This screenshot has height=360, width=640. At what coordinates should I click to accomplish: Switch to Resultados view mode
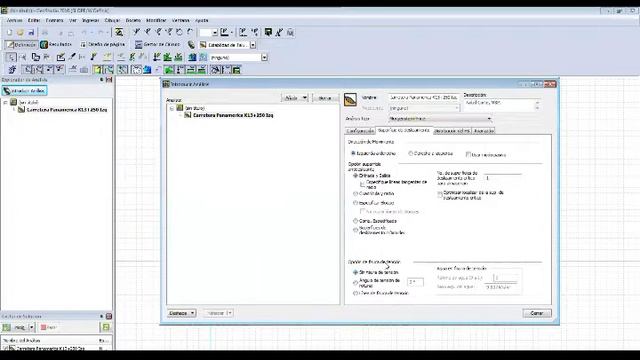pos(56,44)
